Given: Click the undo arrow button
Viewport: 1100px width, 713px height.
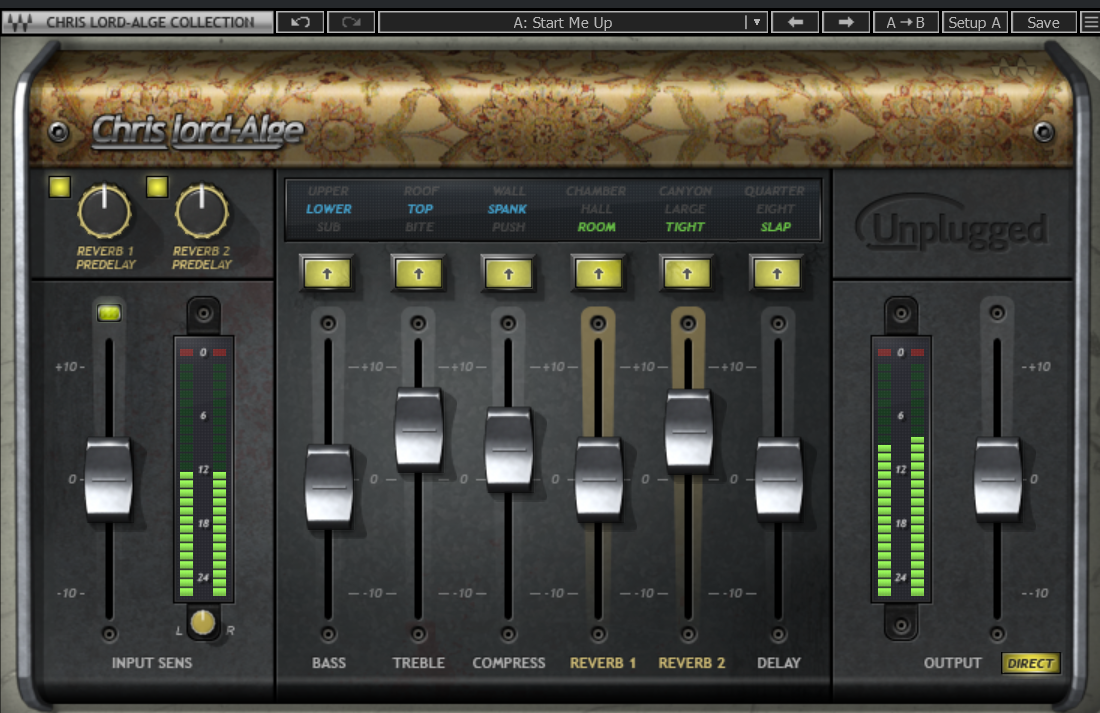Looking at the screenshot, I should (x=300, y=22).
